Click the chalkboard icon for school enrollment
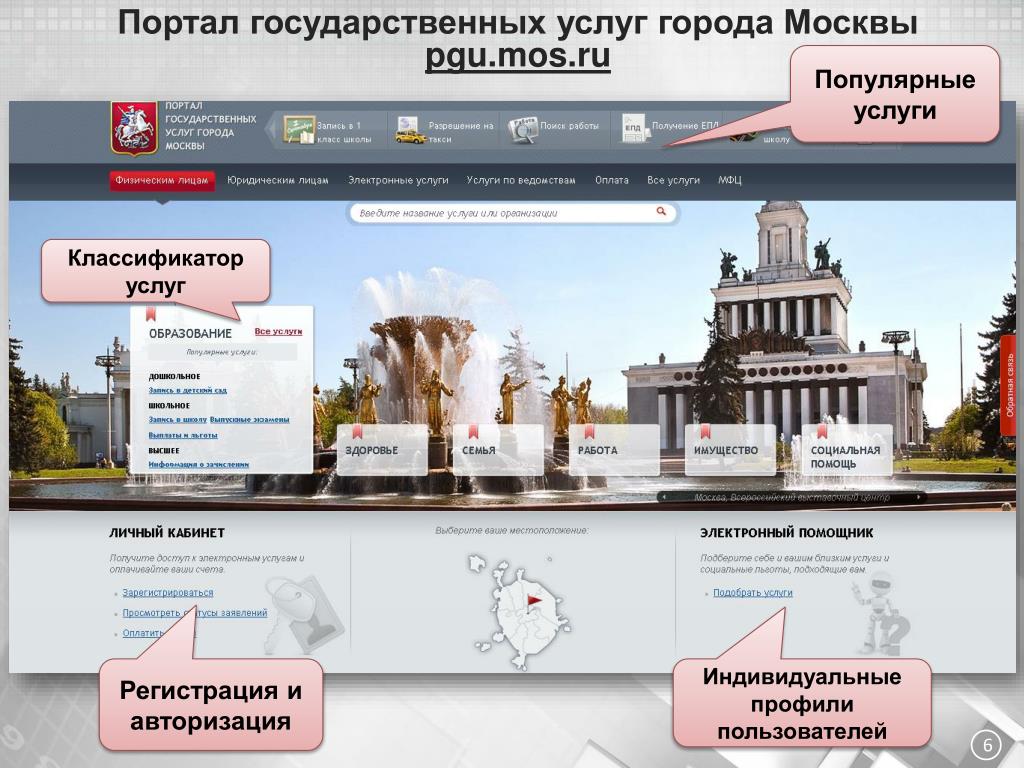Viewport: 1024px width, 768px height. coord(298,130)
